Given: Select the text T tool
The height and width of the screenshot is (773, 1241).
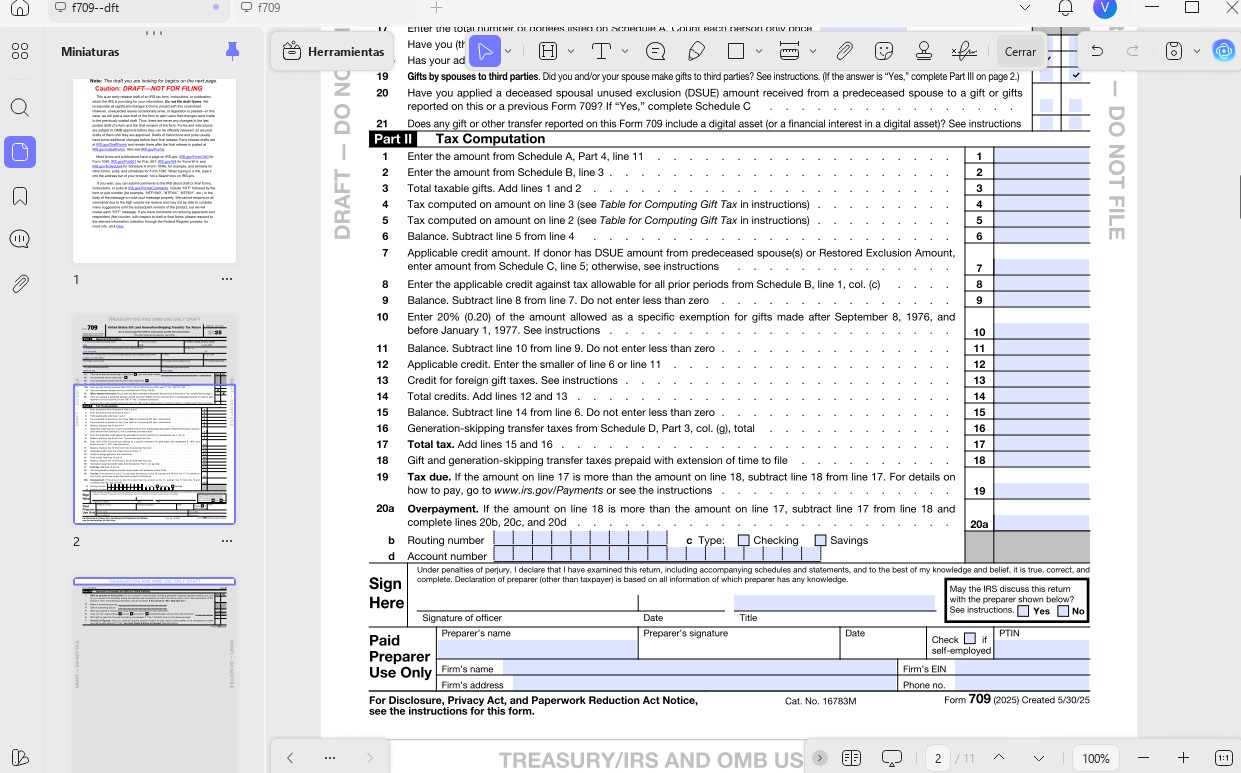Looking at the screenshot, I should (601, 51).
